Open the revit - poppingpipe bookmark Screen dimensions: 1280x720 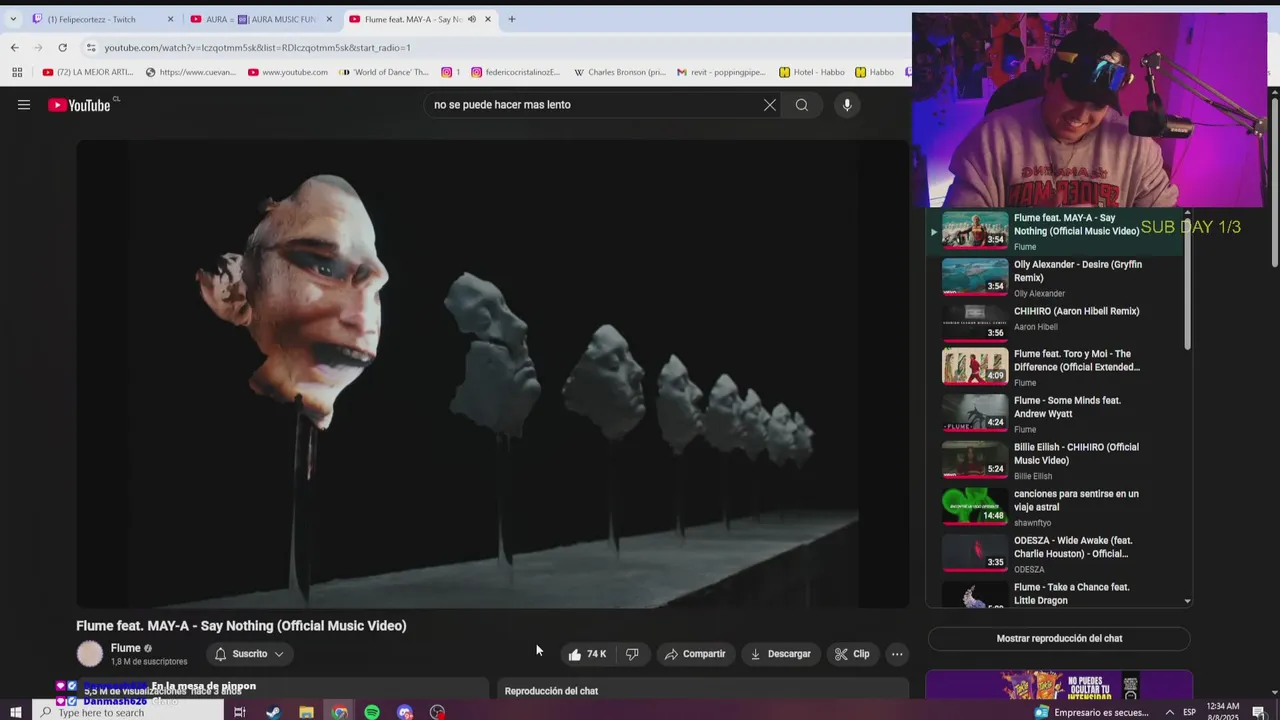tap(721, 72)
